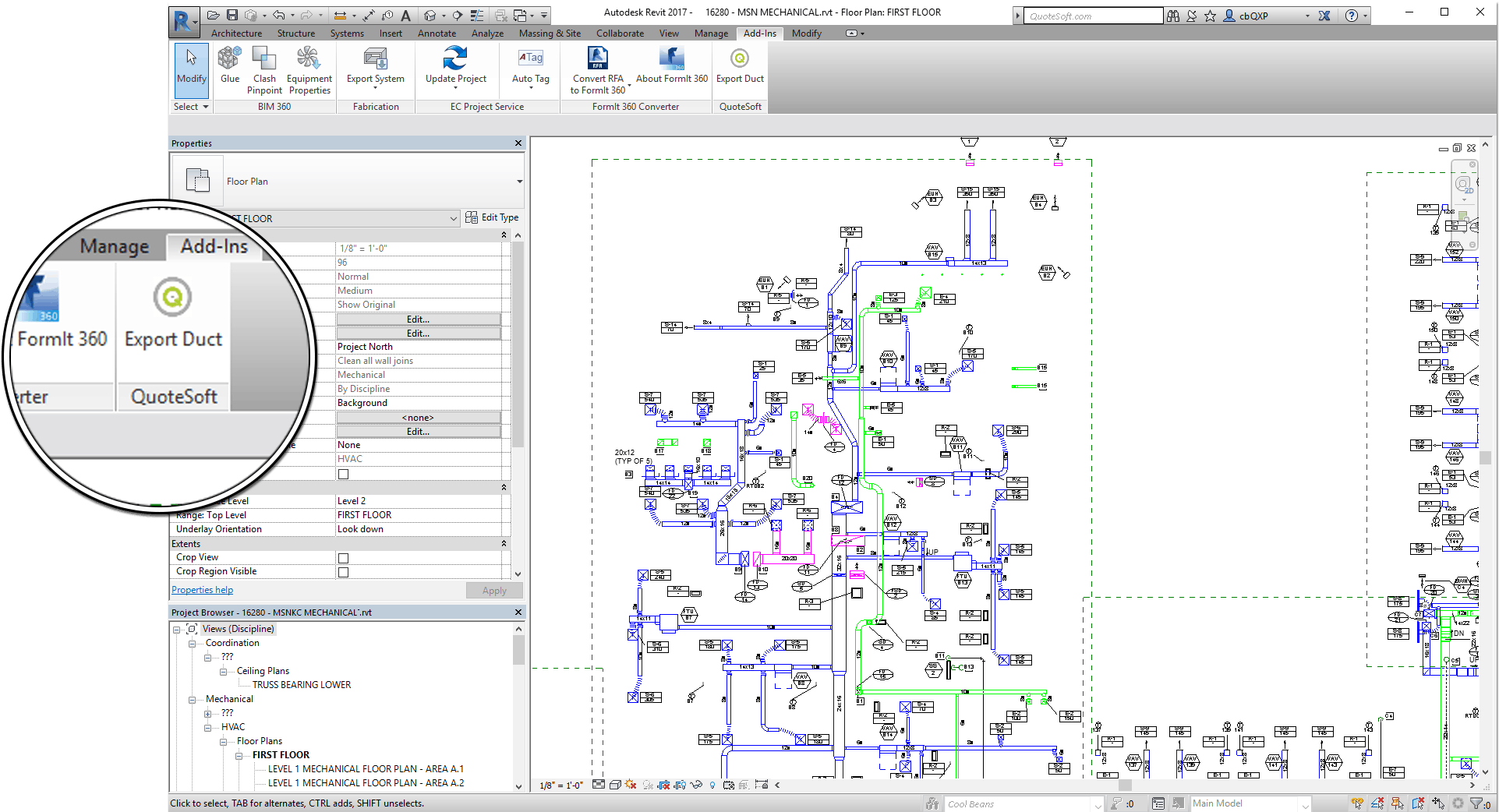Open Convert RFA to FormIt 360
The width and height of the screenshot is (1499, 812).
coord(597,69)
